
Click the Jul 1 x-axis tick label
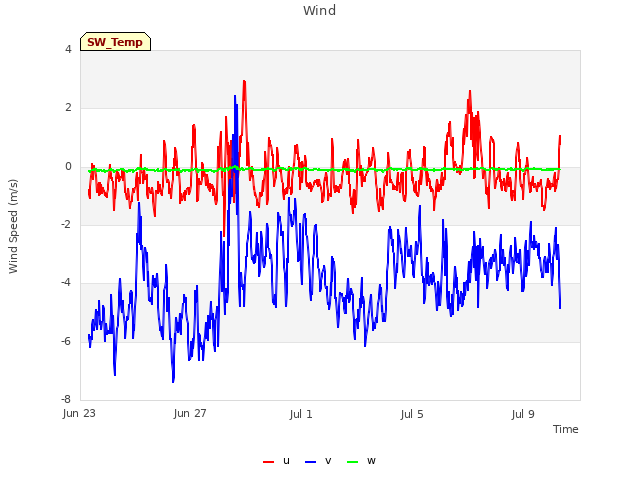pyautogui.click(x=301, y=414)
